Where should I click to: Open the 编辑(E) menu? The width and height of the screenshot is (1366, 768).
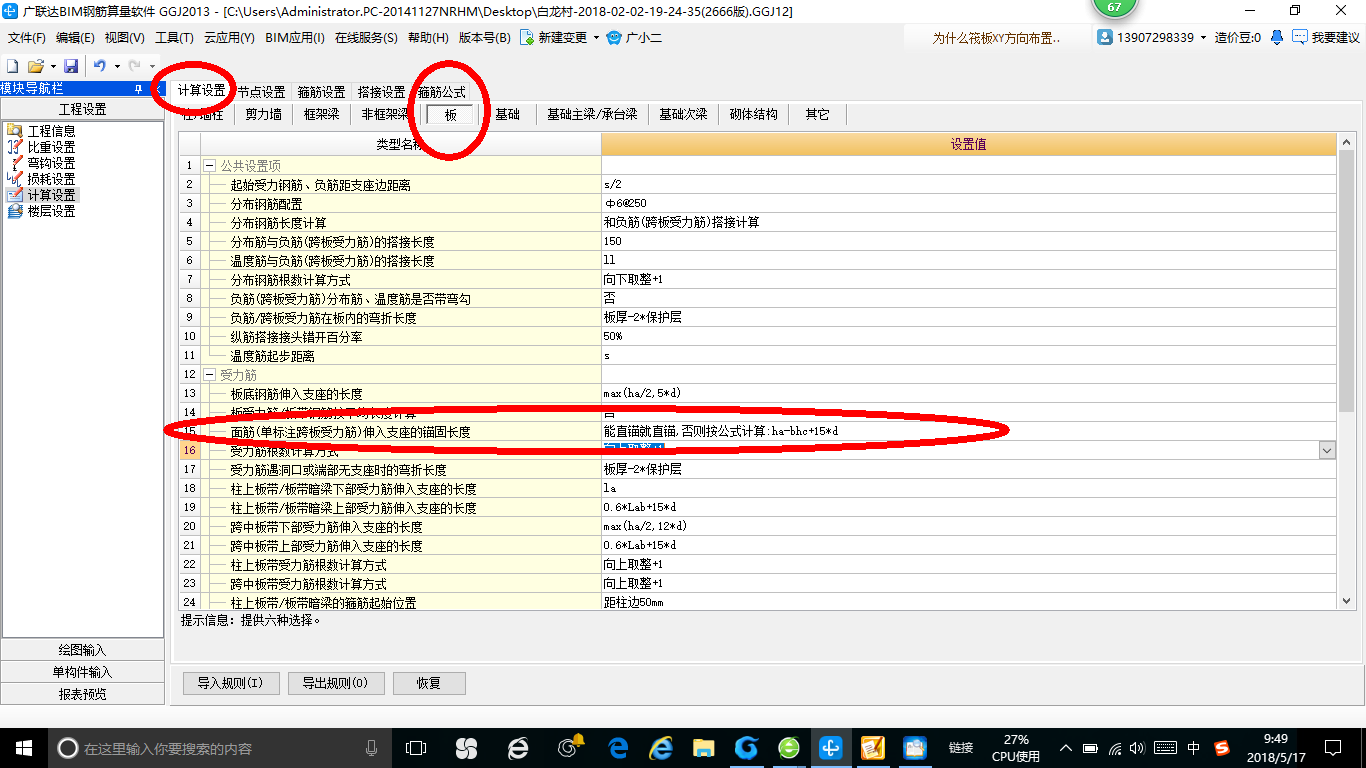75,38
